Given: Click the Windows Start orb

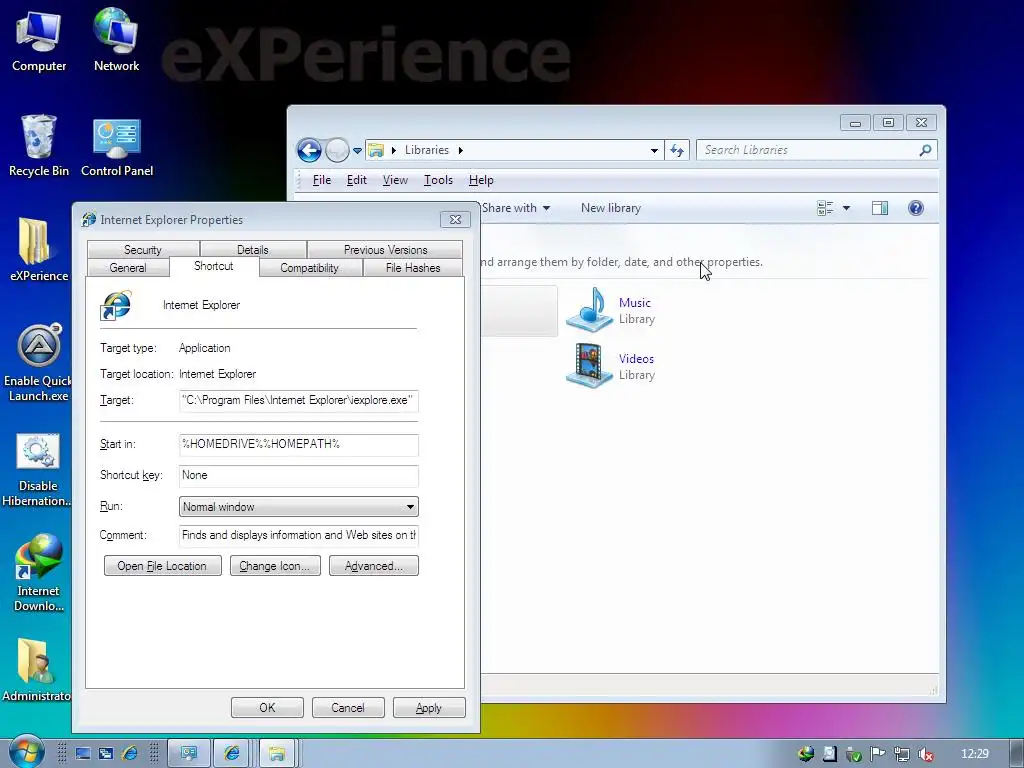Looking at the screenshot, I should point(26,752).
